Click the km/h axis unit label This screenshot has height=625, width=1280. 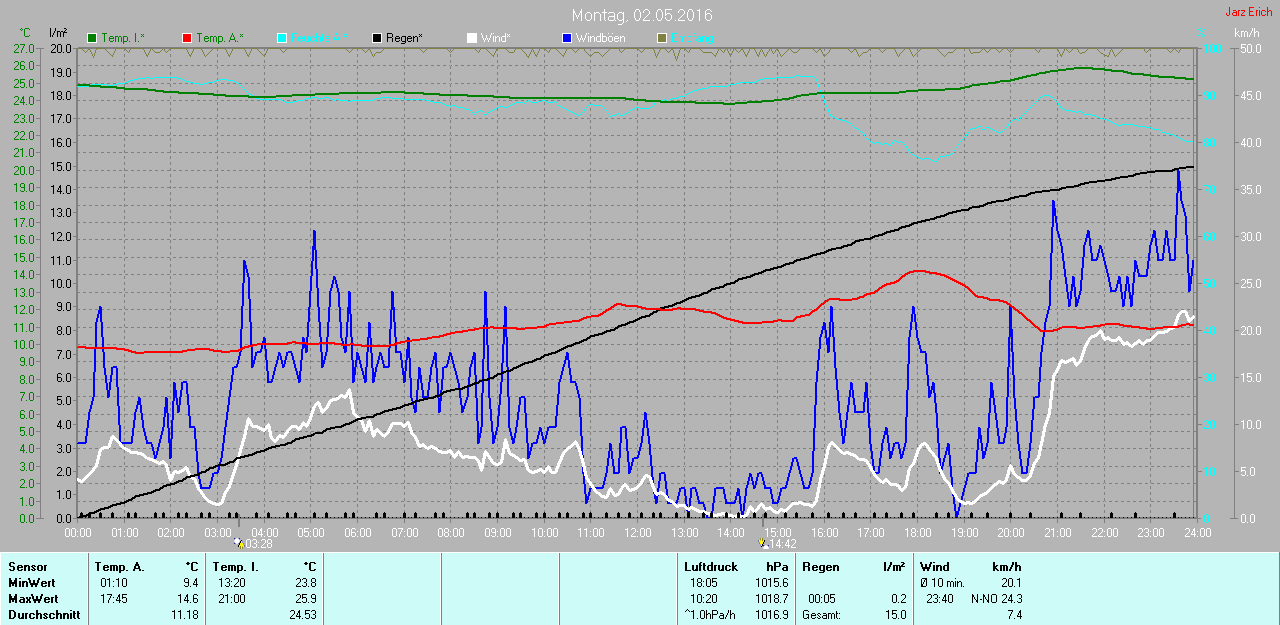pos(1247,33)
